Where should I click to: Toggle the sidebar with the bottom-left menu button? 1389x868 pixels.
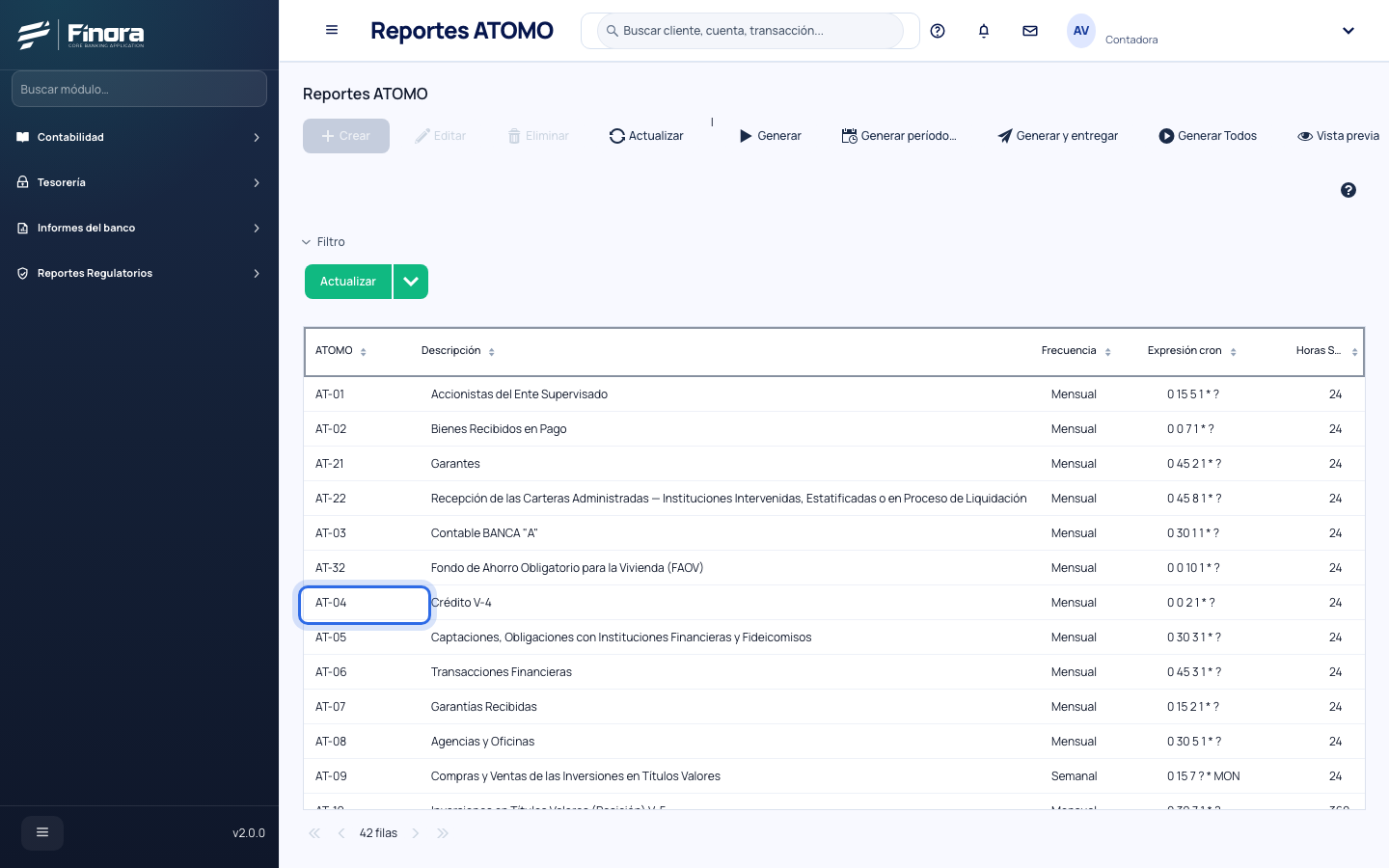(42, 832)
